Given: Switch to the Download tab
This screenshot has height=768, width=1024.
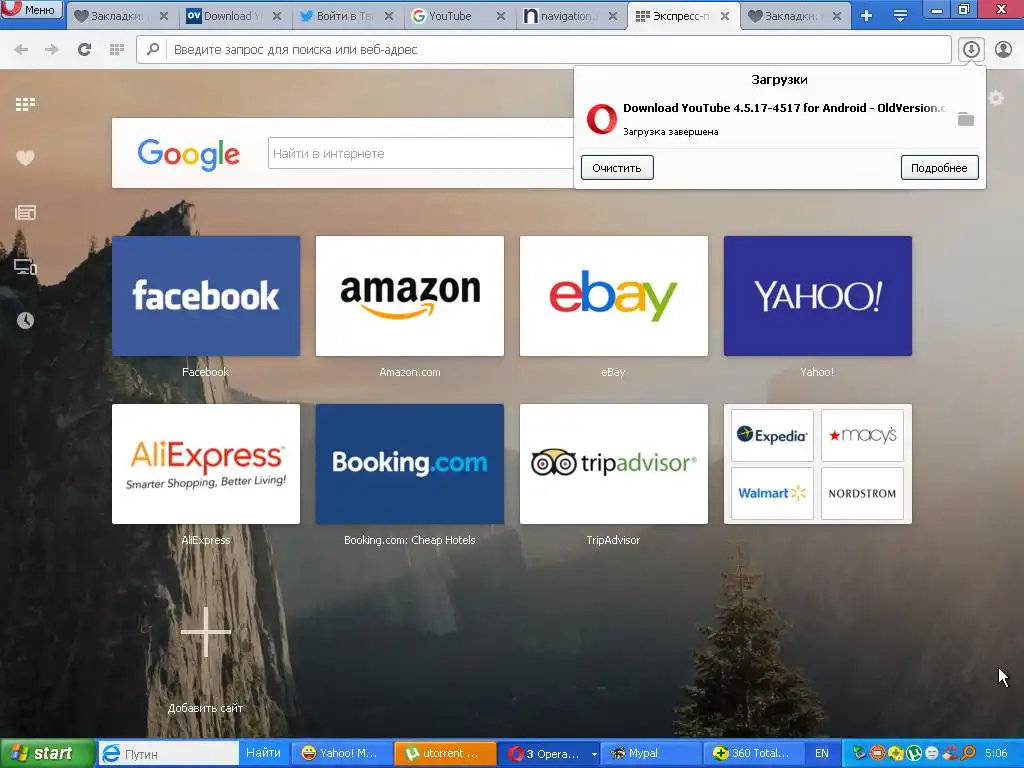Looking at the screenshot, I should 223,16.
